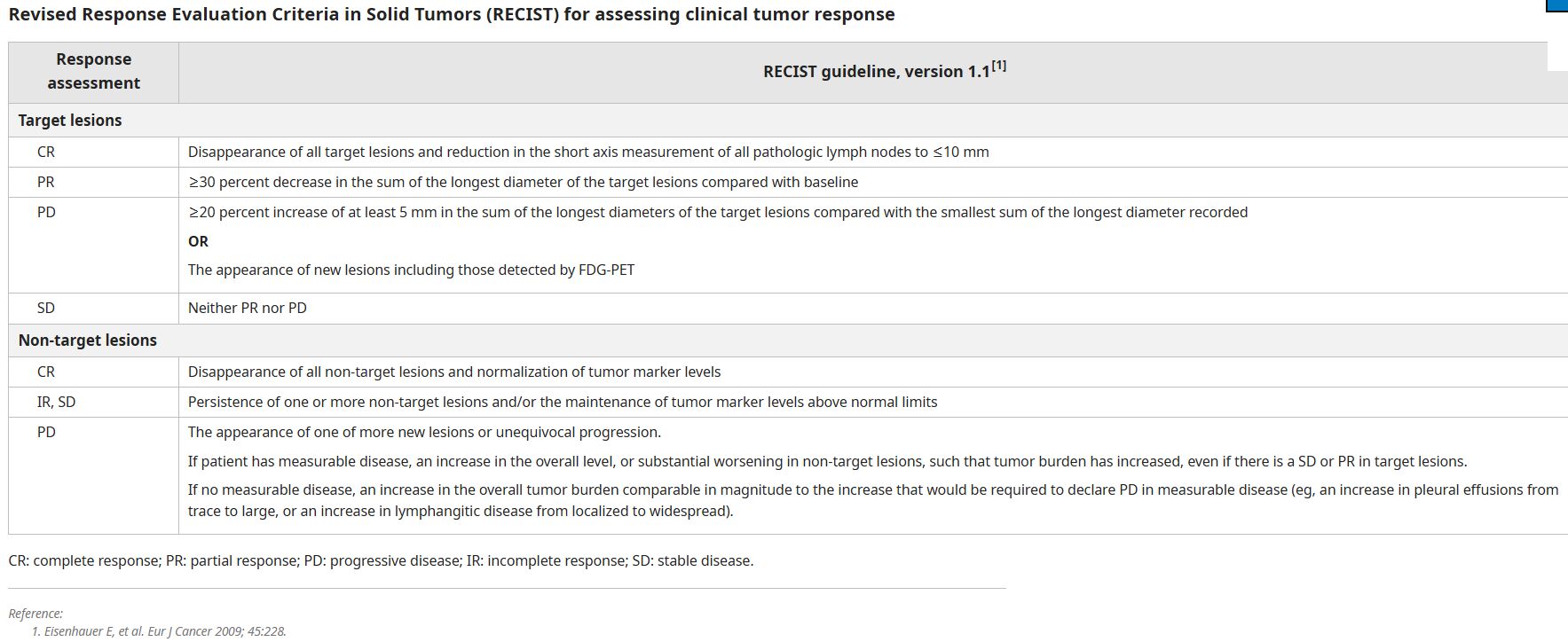Click the bold "OR" text
Viewport: 1568px width, 642px height.
(x=198, y=241)
